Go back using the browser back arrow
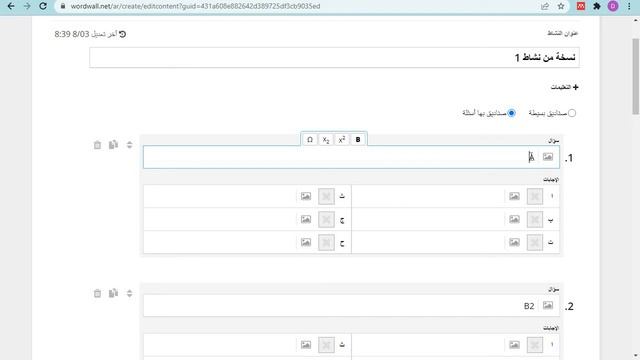This screenshot has height=360, width=640. 11,6
